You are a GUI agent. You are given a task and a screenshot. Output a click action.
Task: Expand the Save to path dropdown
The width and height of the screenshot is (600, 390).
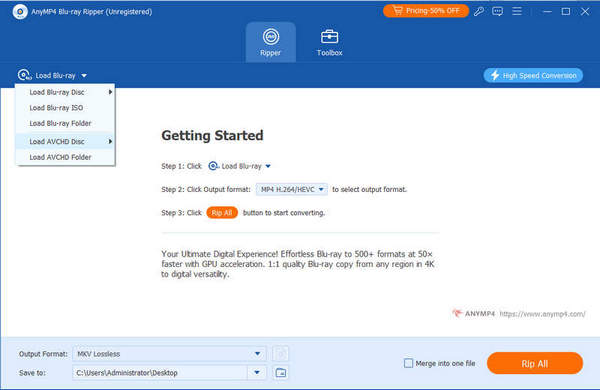[257, 372]
